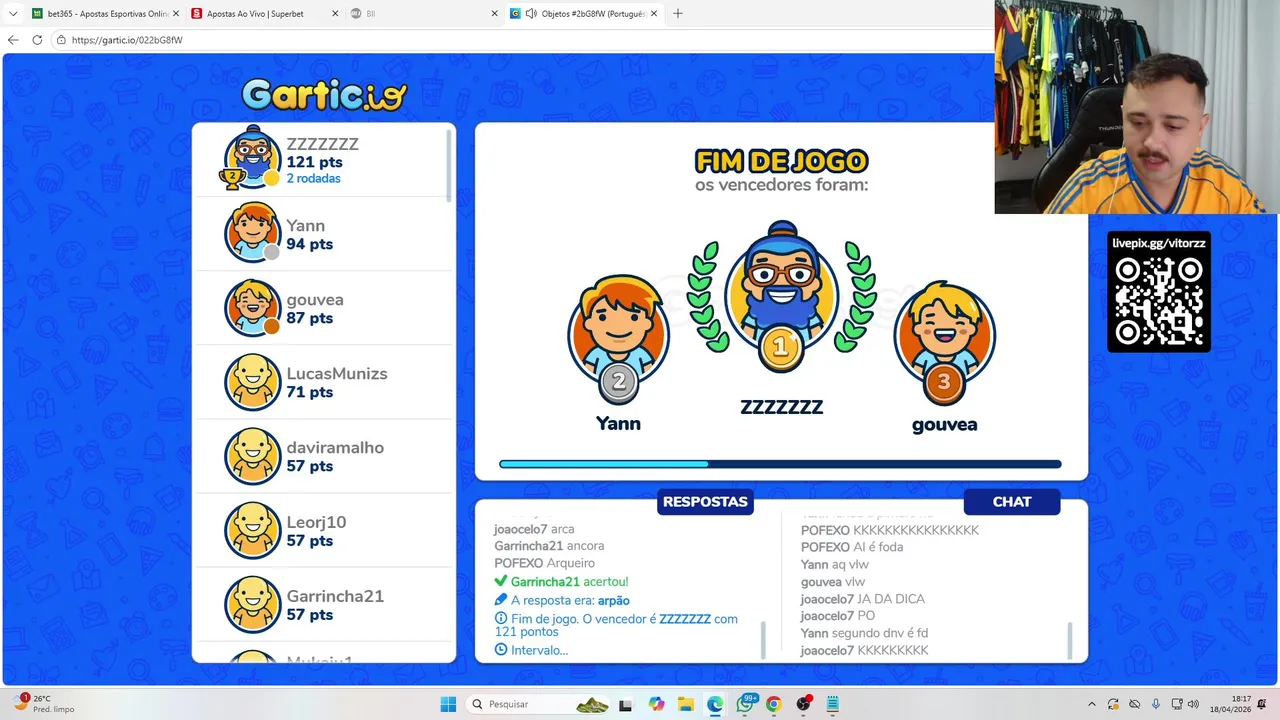Click the OneDrive cloud tray icon

tap(1134, 704)
